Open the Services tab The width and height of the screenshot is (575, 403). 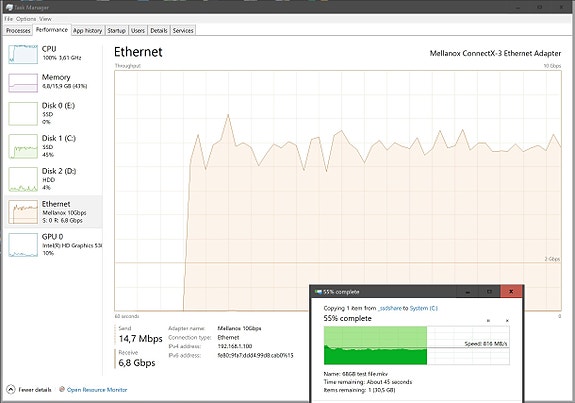coord(183,30)
